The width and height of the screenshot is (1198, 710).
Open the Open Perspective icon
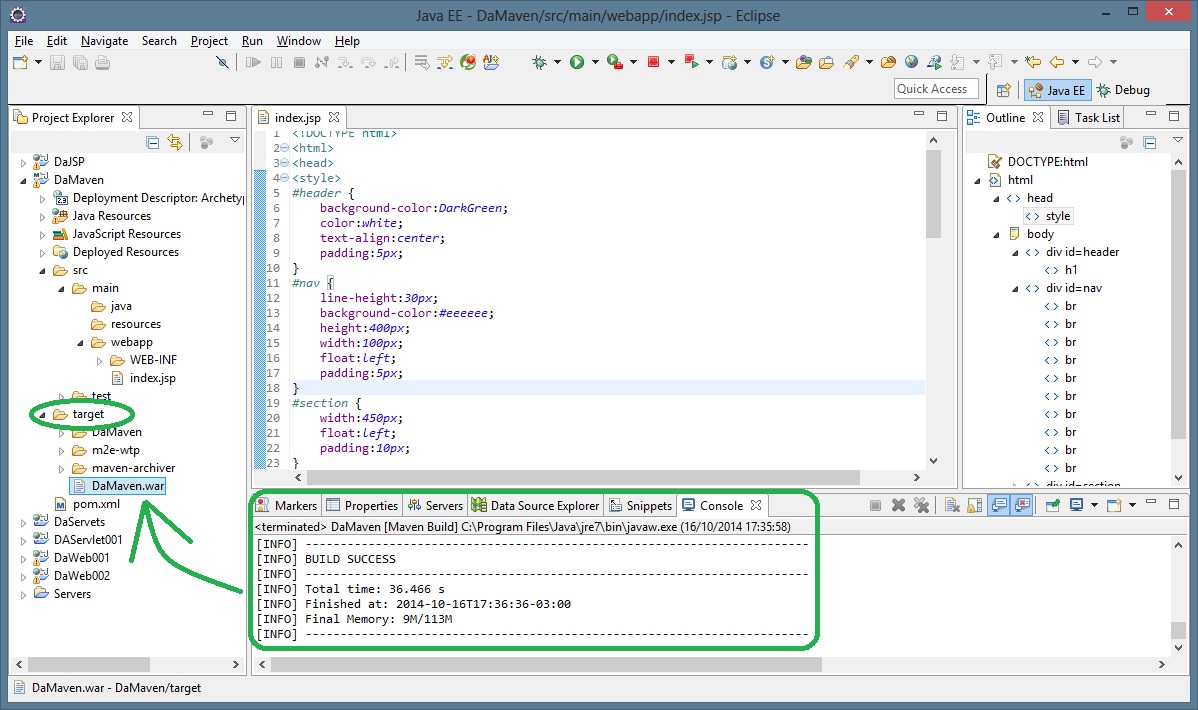point(1004,90)
